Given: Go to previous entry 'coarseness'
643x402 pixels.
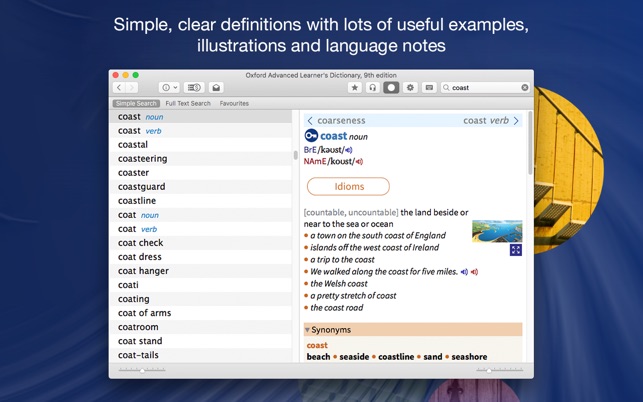Looking at the screenshot, I should coord(336,121).
